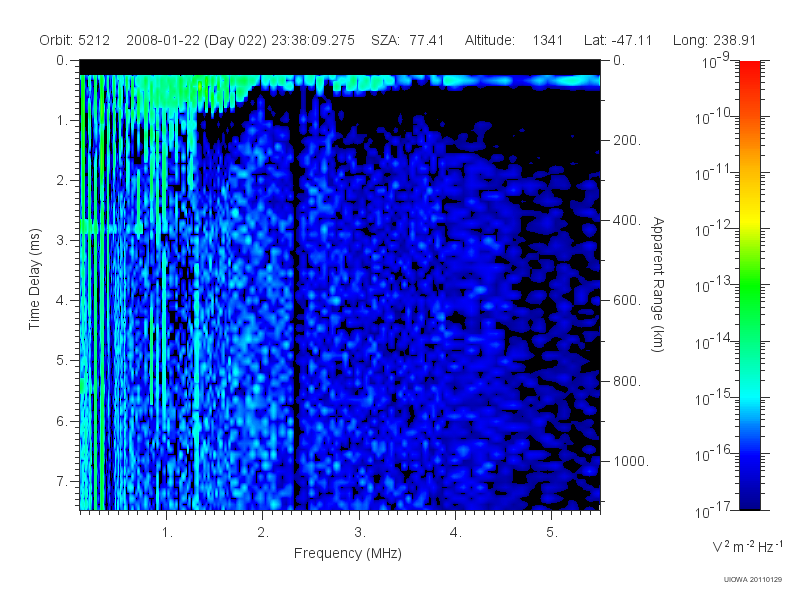Click the 'Orbit: 5212' header text

click(74, 40)
